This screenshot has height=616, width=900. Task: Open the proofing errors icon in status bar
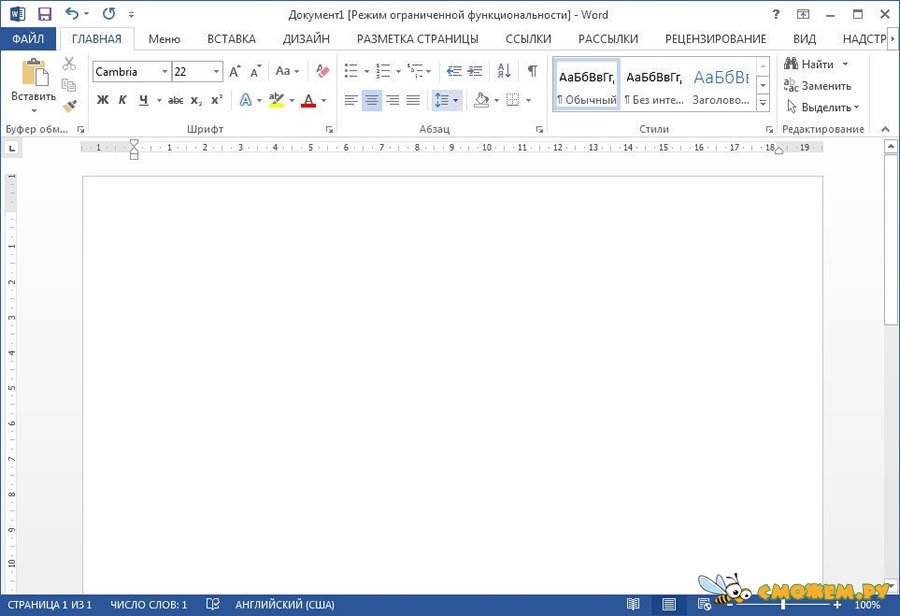(213, 604)
